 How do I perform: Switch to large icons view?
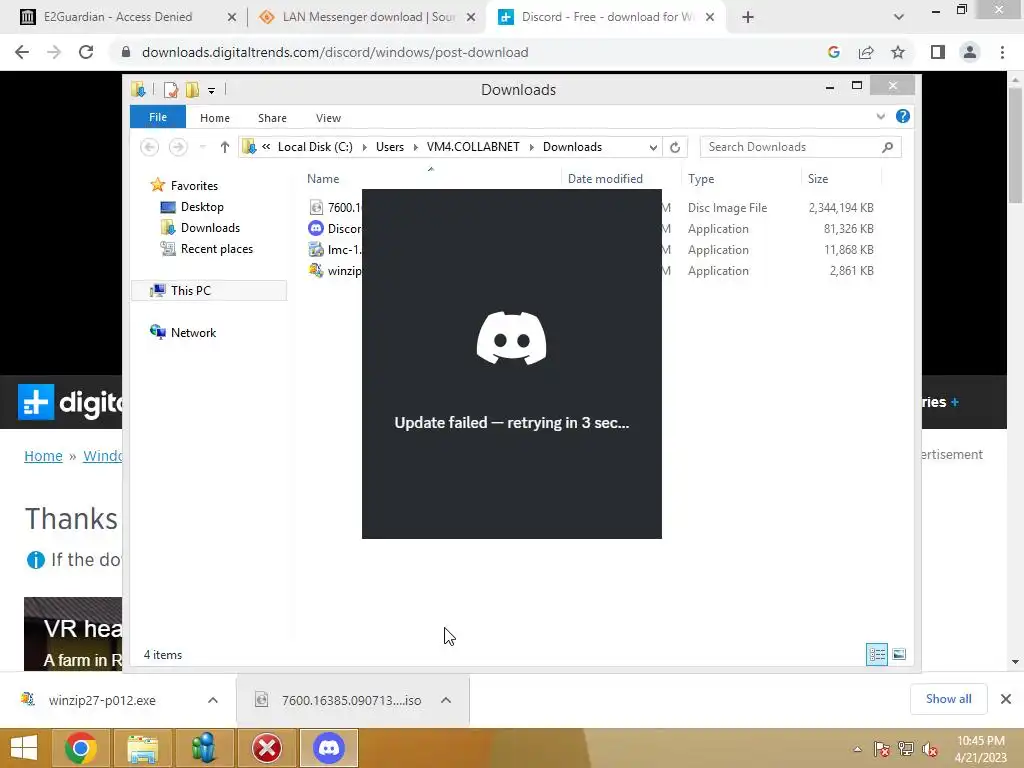pos(899,654)
